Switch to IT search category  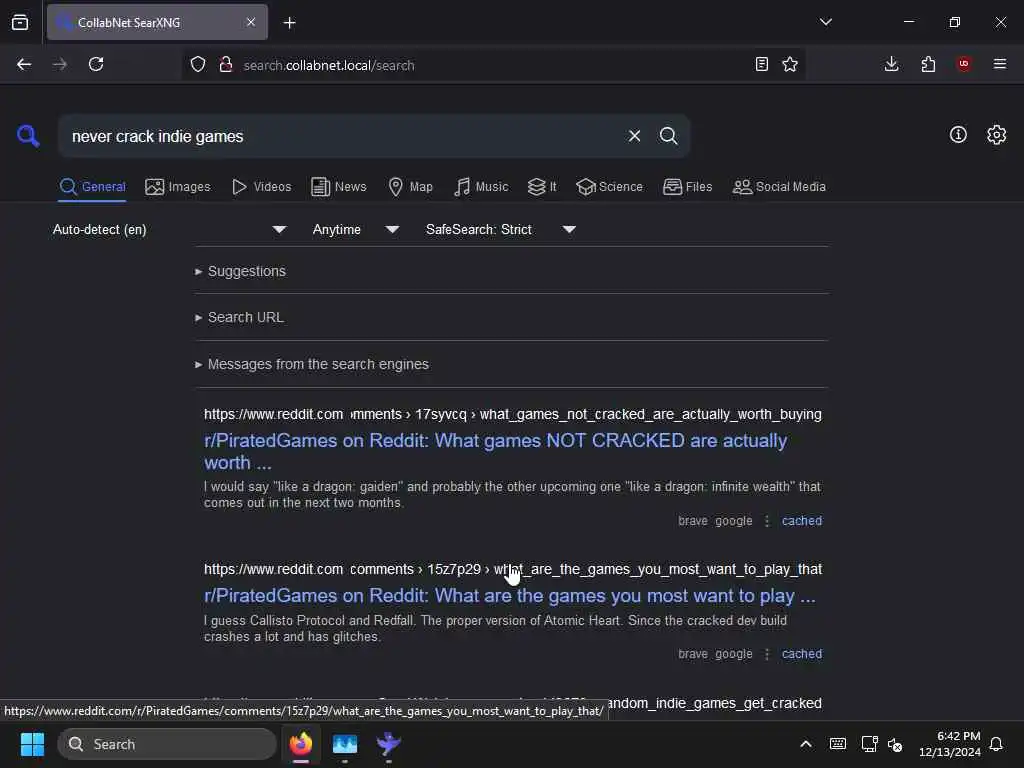(541, 187)
